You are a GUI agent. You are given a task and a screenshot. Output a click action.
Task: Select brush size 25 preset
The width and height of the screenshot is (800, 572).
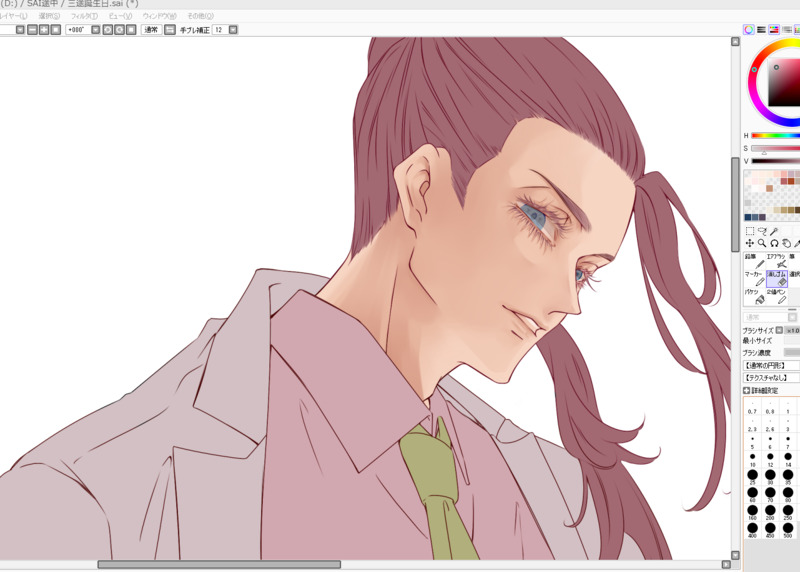pos(752,477)
